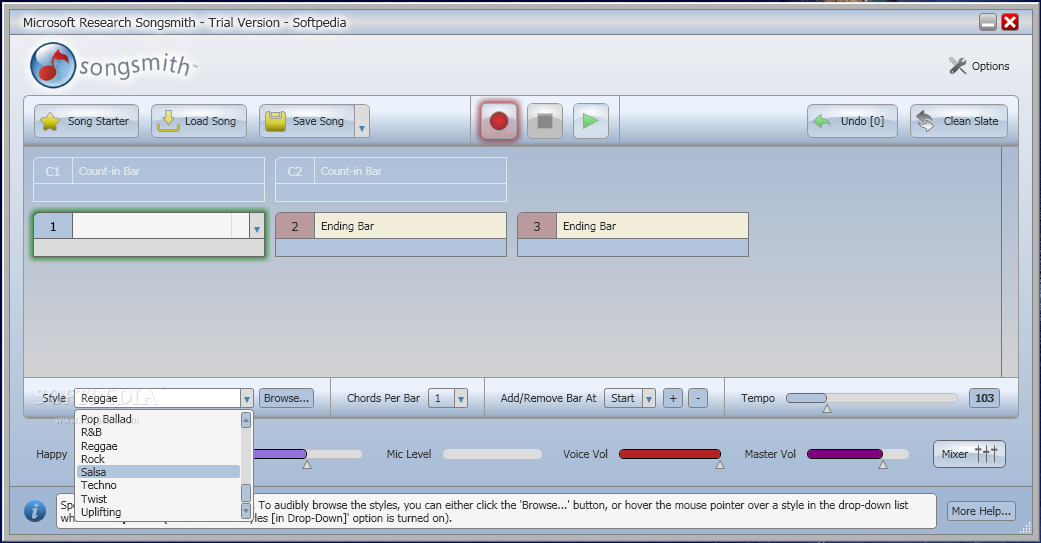Click the blue info icon
Screen dimensions: 1041x543
pos(35,510)
